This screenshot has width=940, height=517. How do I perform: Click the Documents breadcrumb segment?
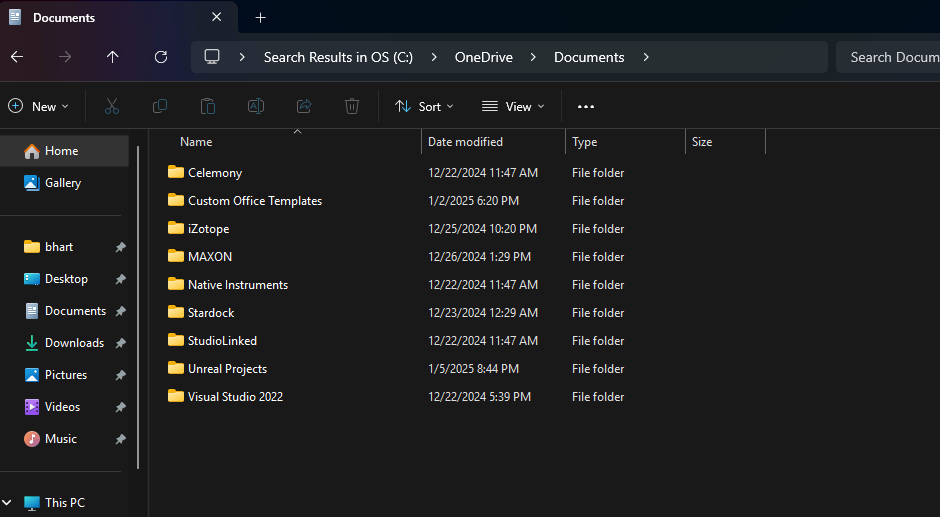coord(589,57)
